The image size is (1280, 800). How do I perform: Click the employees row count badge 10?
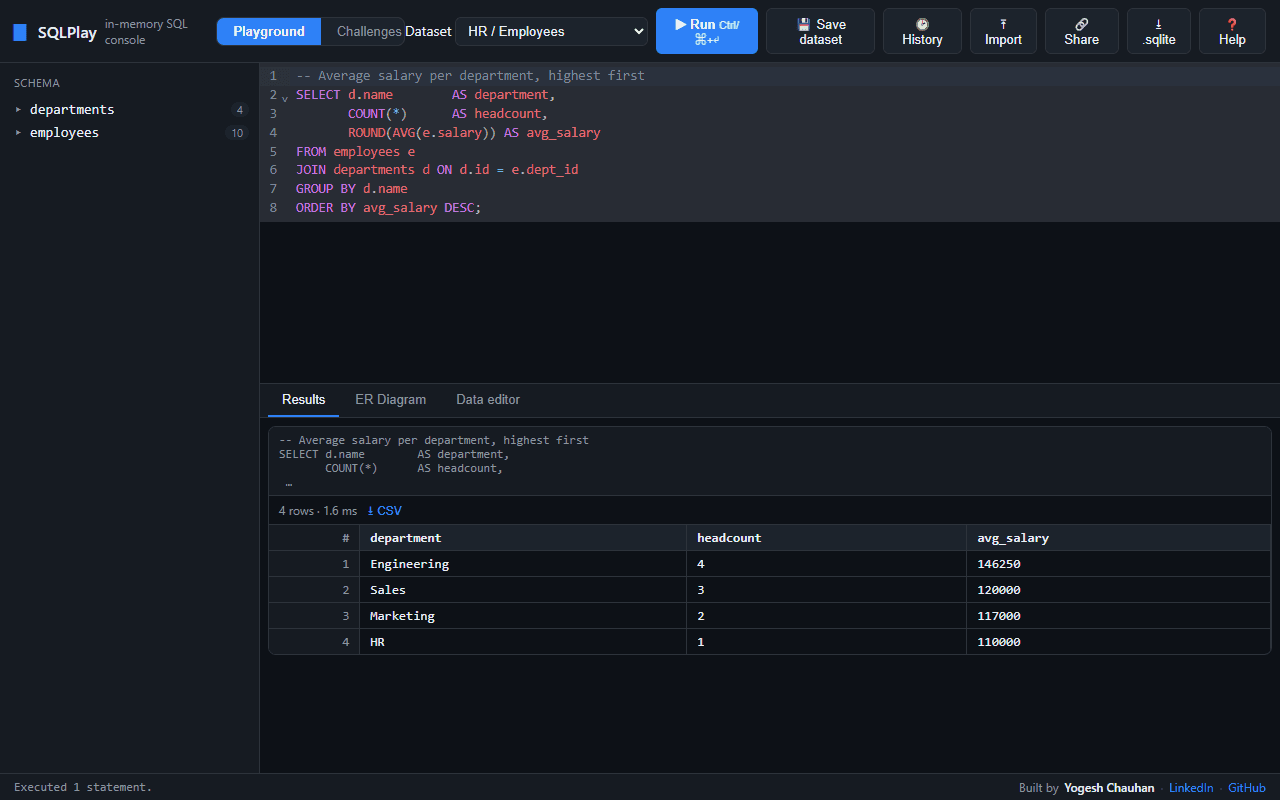(x=237, y=133)
